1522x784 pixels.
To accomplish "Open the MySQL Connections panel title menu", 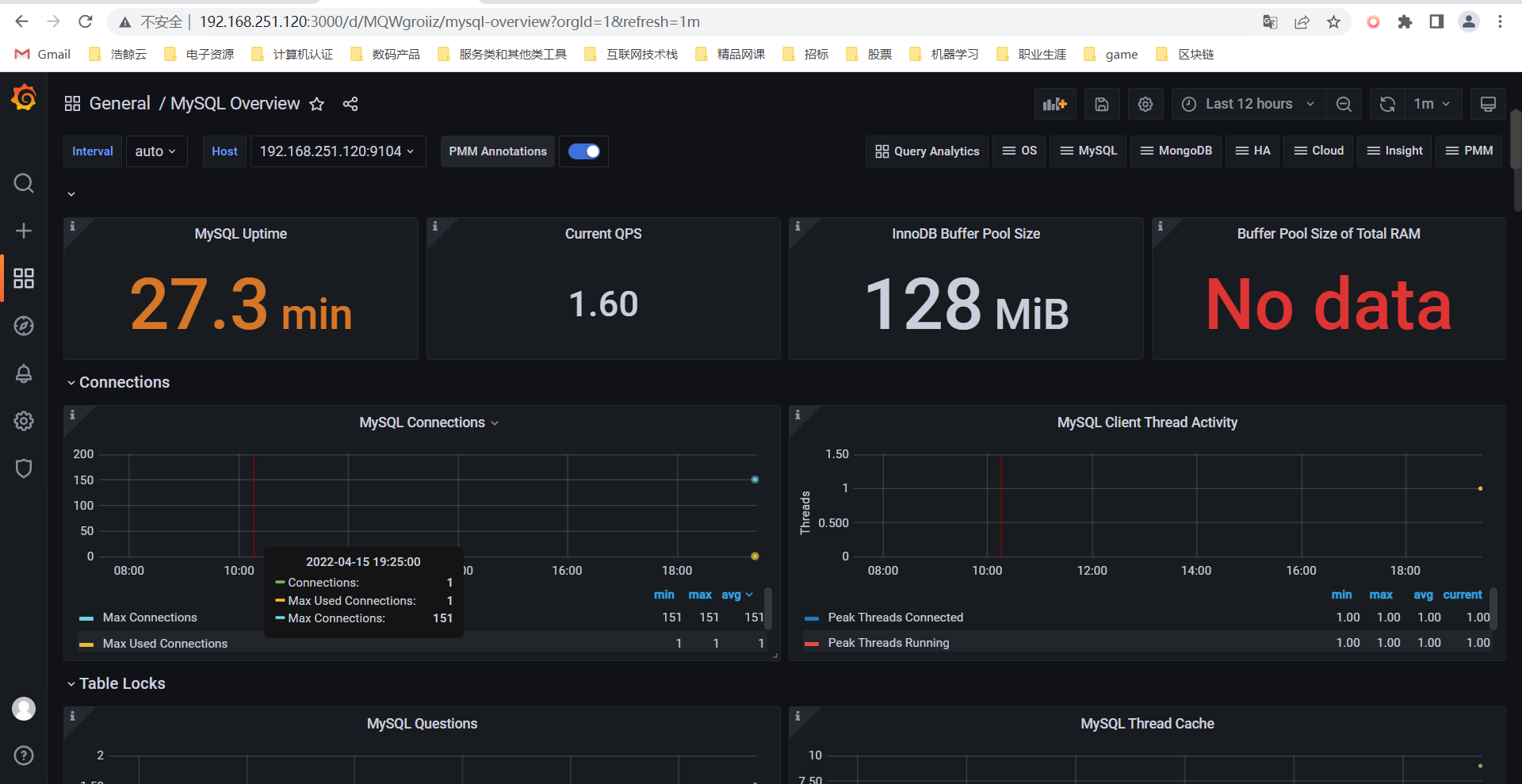I will click(429, 423).
